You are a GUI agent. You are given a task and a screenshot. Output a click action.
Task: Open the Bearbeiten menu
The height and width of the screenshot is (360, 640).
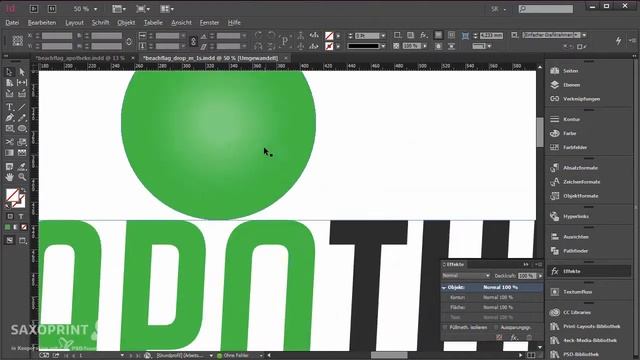pos(42,23)
